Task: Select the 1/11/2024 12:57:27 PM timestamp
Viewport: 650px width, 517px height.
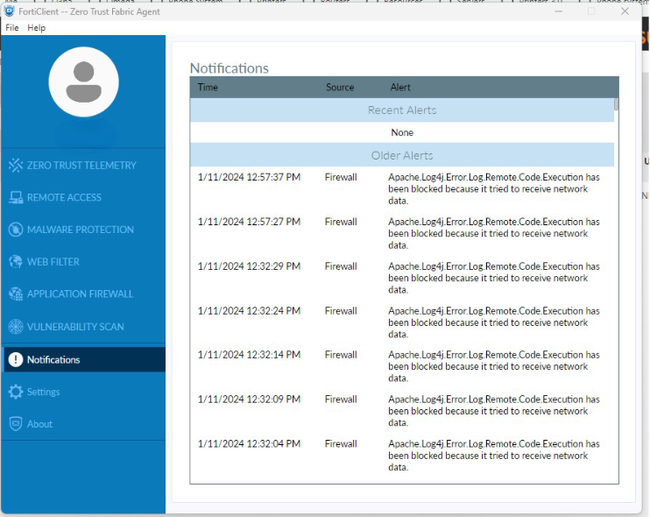Action: pos(249,222)
